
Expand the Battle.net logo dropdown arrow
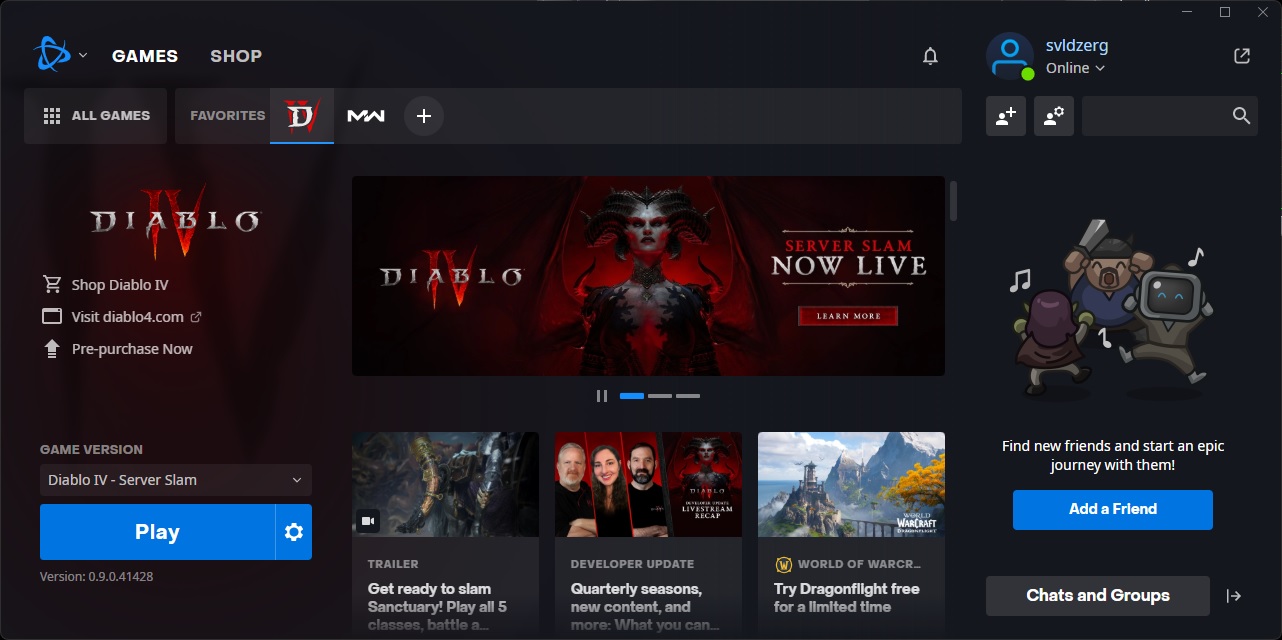tap(83, 56)
